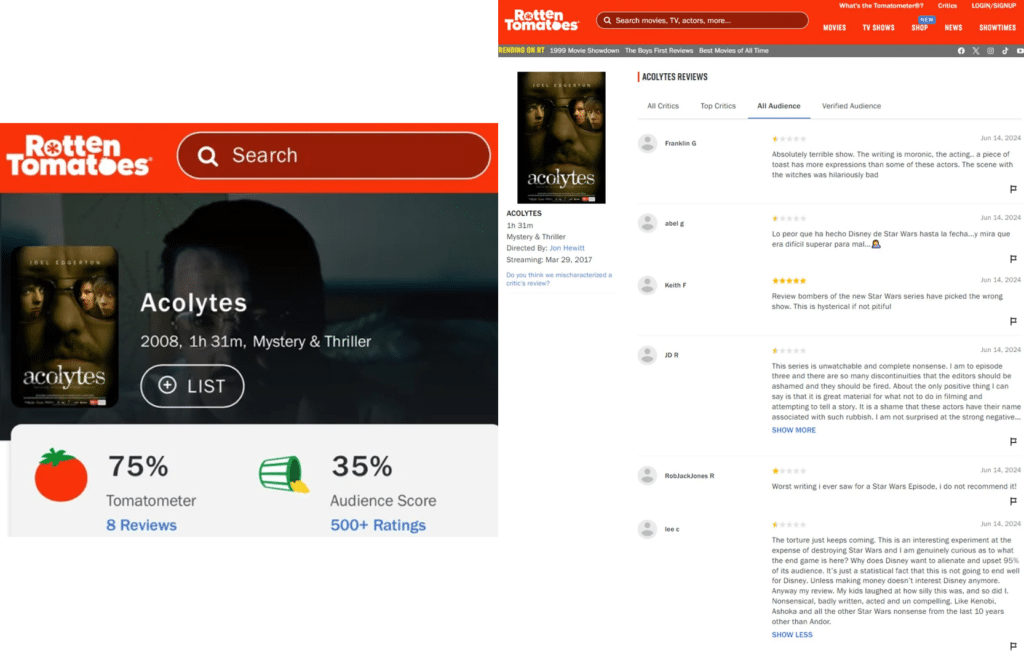The width and height of the screenshot is (1024, 660).
Task: Click the Rotten Tomatoes logo in right page header
Action: [x=541, y=20]
